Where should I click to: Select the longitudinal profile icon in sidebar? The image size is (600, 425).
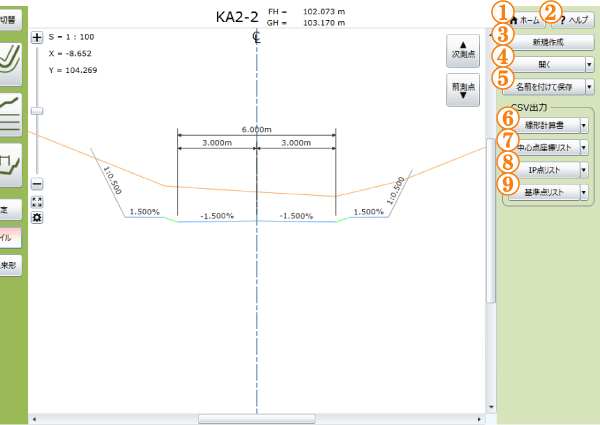(10, 115)
